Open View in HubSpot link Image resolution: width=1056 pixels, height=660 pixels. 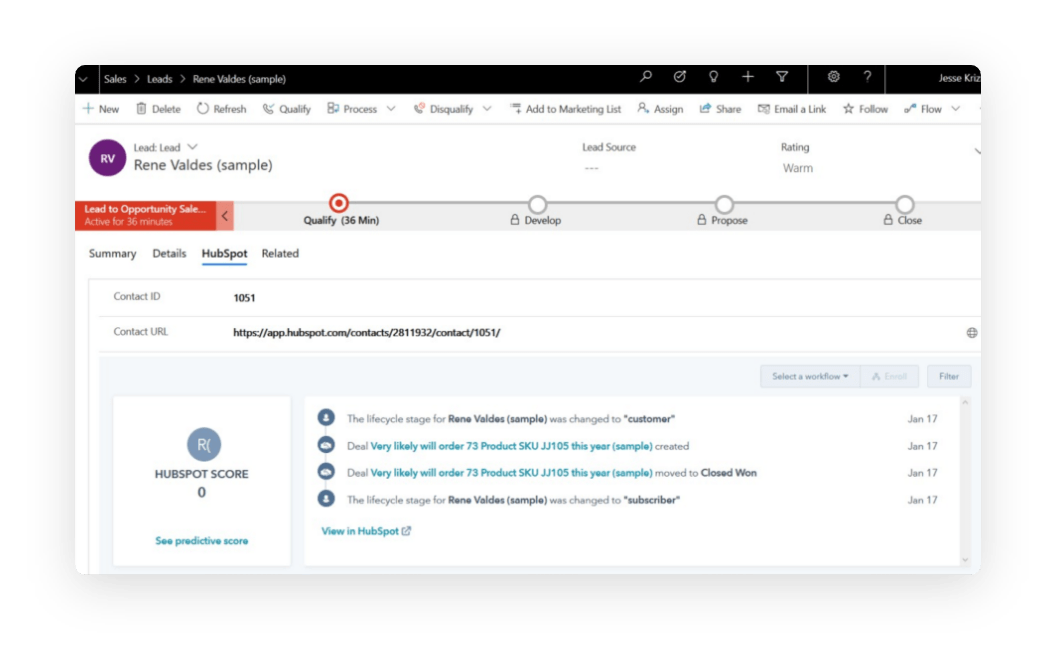pos(366,531)
